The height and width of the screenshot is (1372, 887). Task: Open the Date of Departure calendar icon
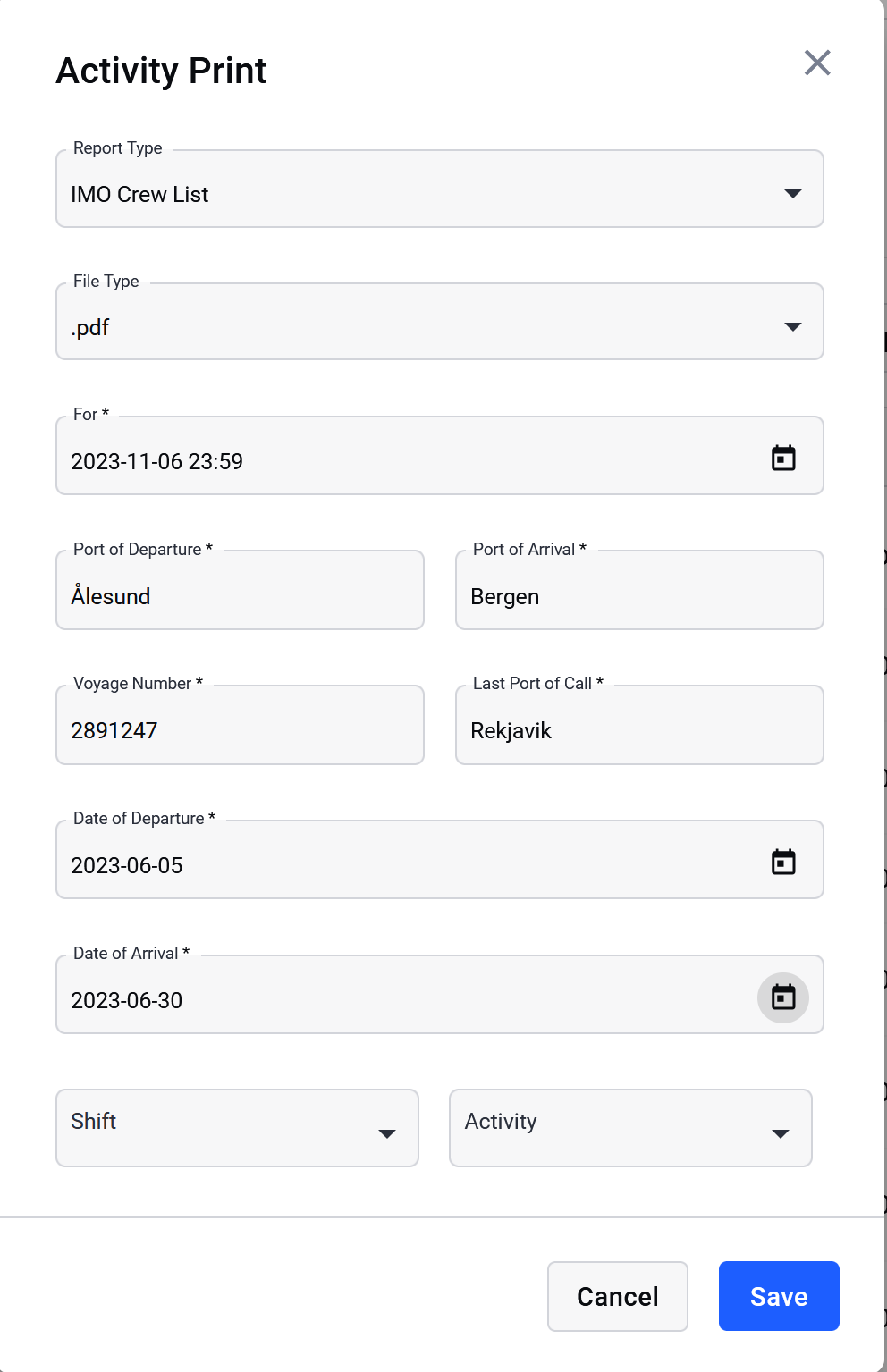pos(783,862)
